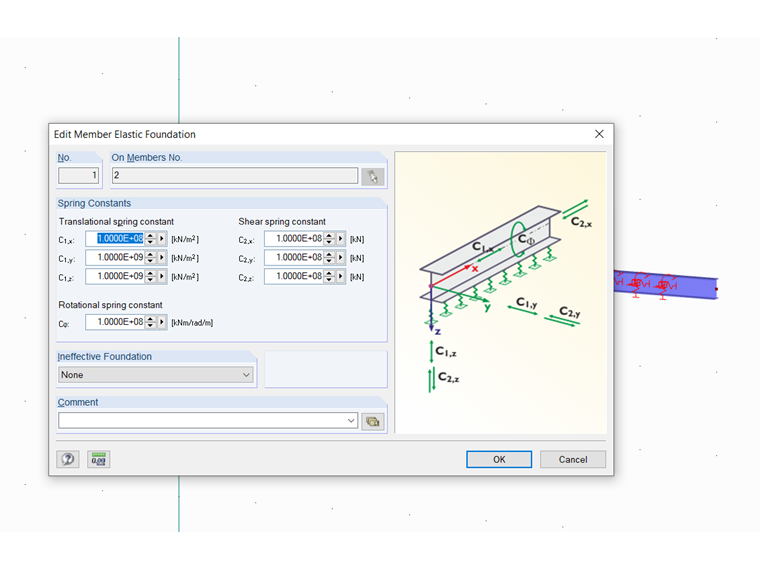Click the spring constants illustration diagram

pyautogui.click(x=500, y=292)
